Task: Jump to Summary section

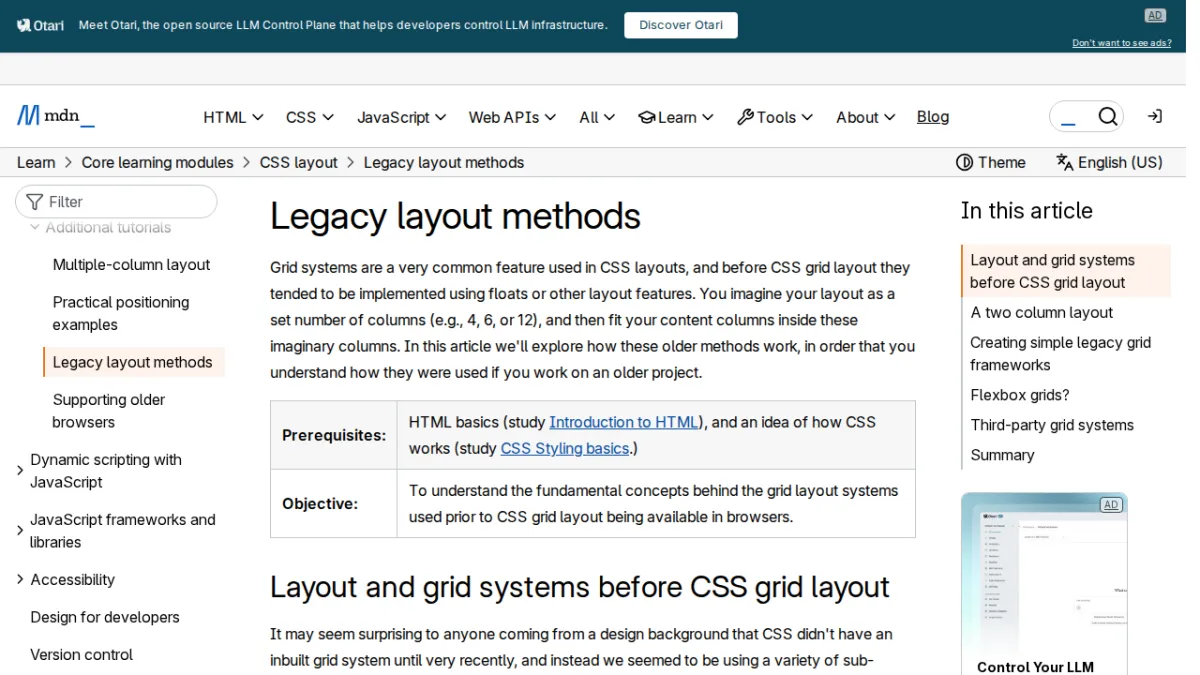Action: point(1002,455)
